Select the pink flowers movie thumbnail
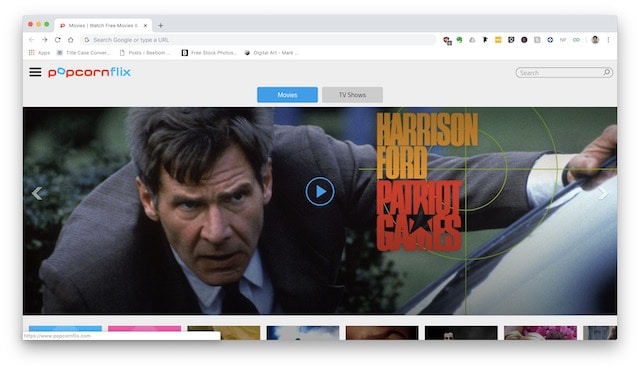The width and height of the screenshot is (640, 370). [540, 332]
